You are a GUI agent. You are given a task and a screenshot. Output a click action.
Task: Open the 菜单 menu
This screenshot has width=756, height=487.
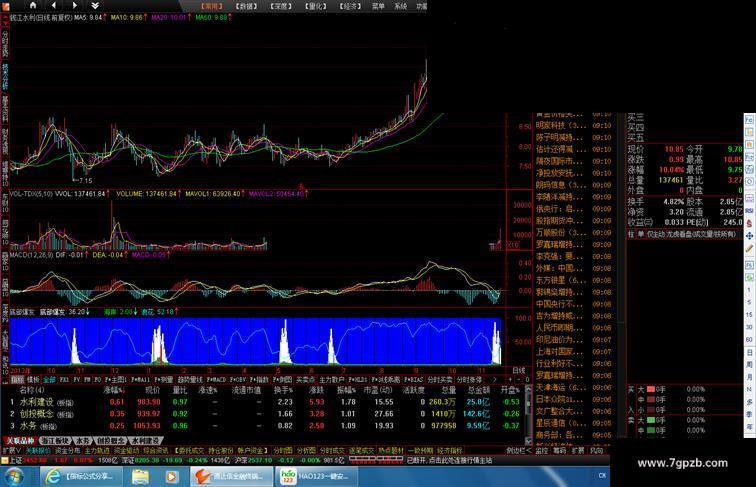point(378,6)
